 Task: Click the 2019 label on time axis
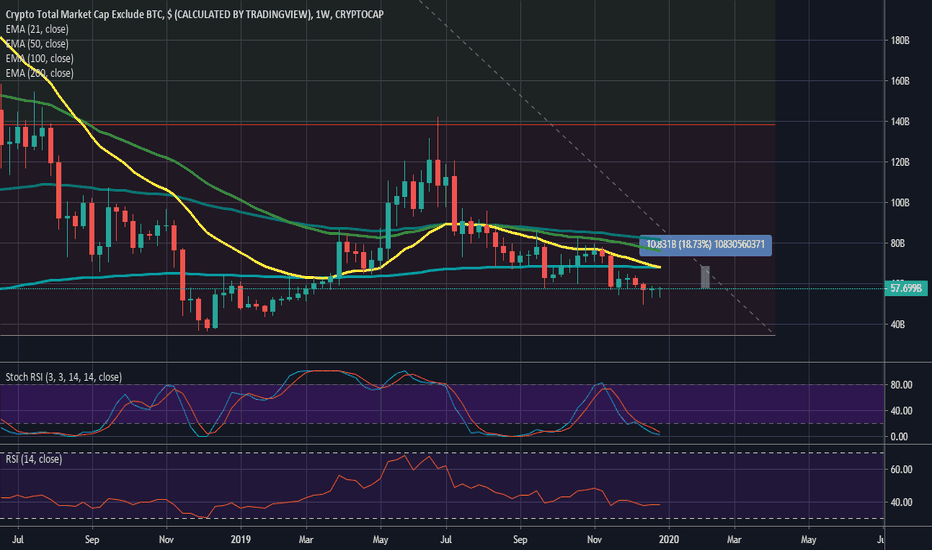(240, 539)
